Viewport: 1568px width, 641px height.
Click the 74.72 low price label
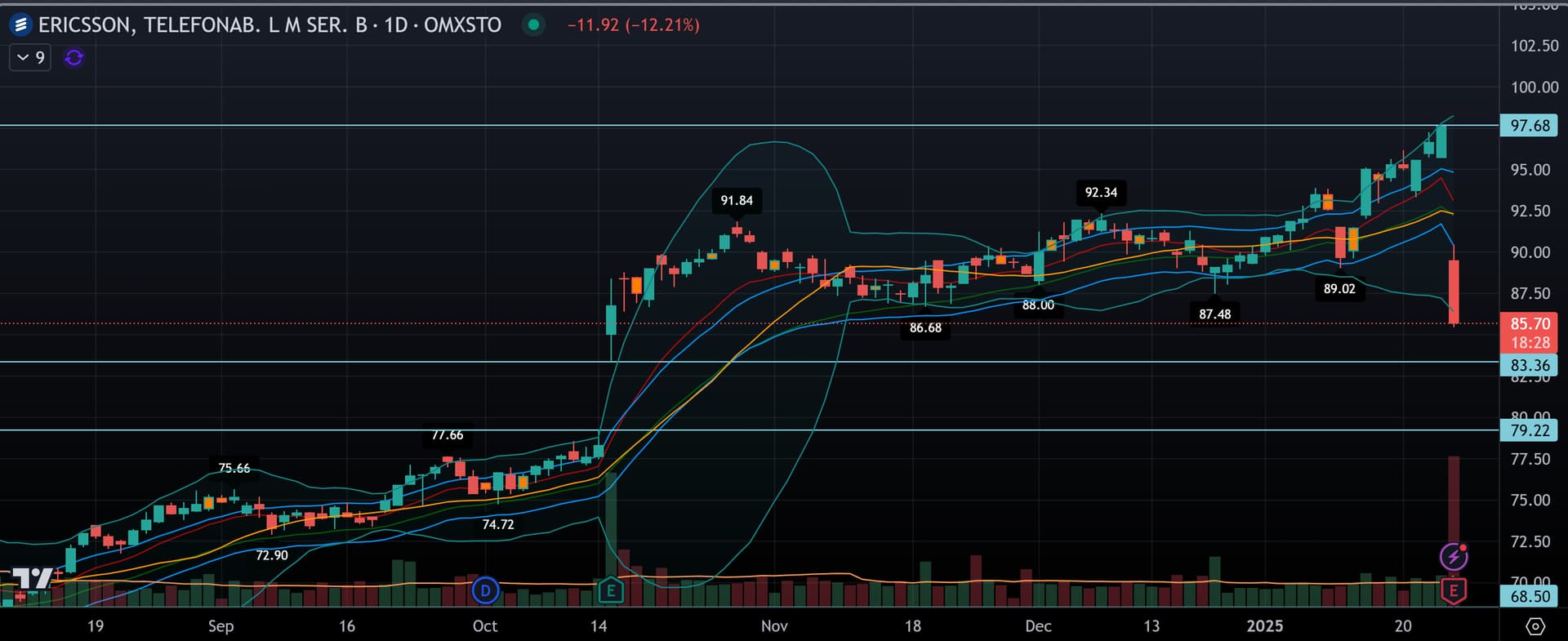click(x=498, y=524)
